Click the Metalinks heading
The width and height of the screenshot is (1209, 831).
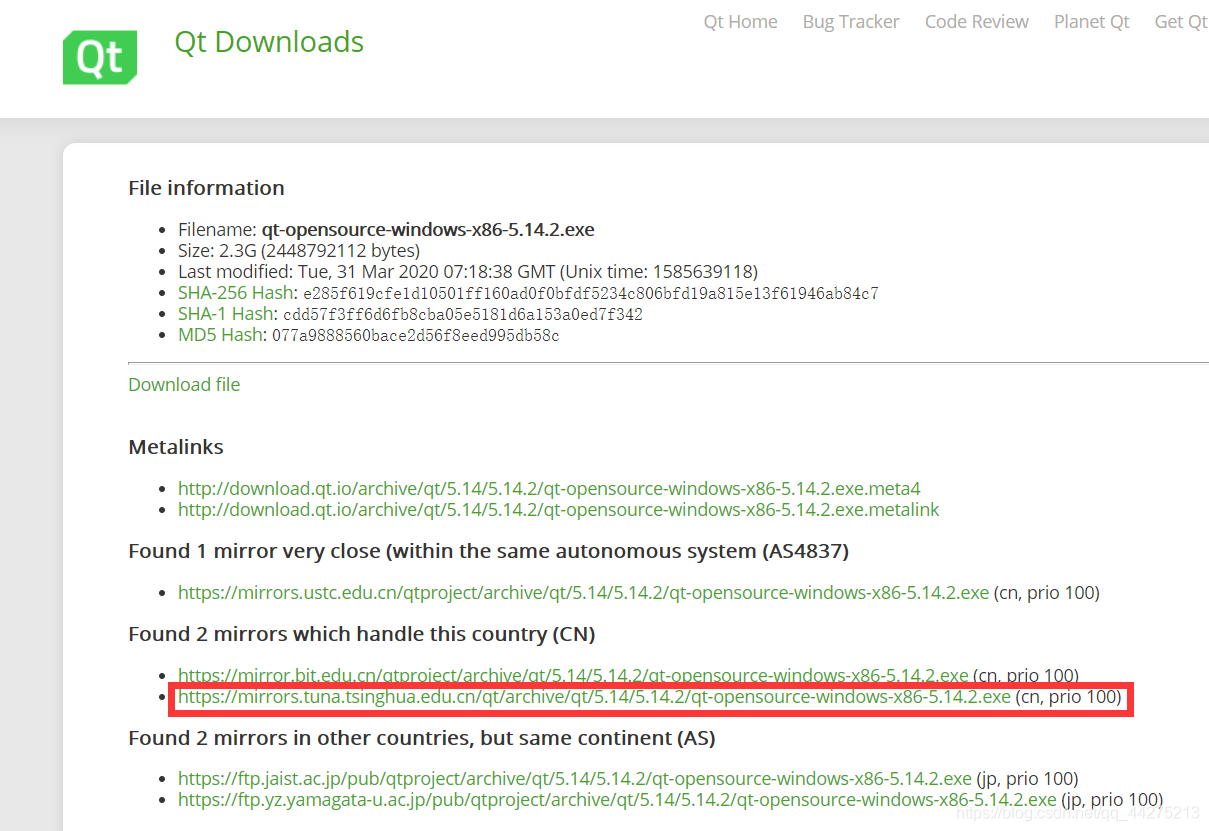tap(176, 447)
